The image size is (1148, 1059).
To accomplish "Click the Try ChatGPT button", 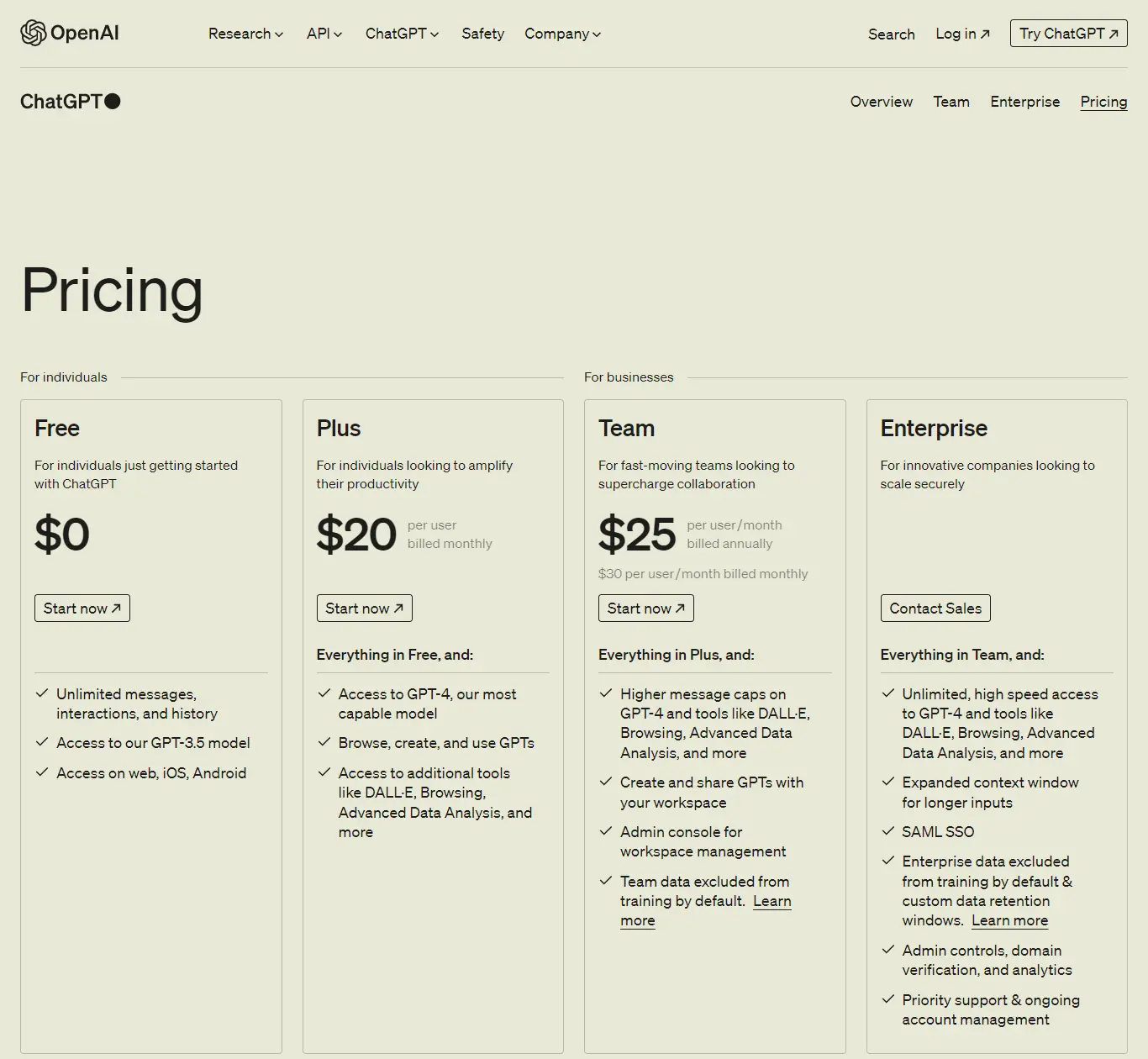I will click(1068, 33).
